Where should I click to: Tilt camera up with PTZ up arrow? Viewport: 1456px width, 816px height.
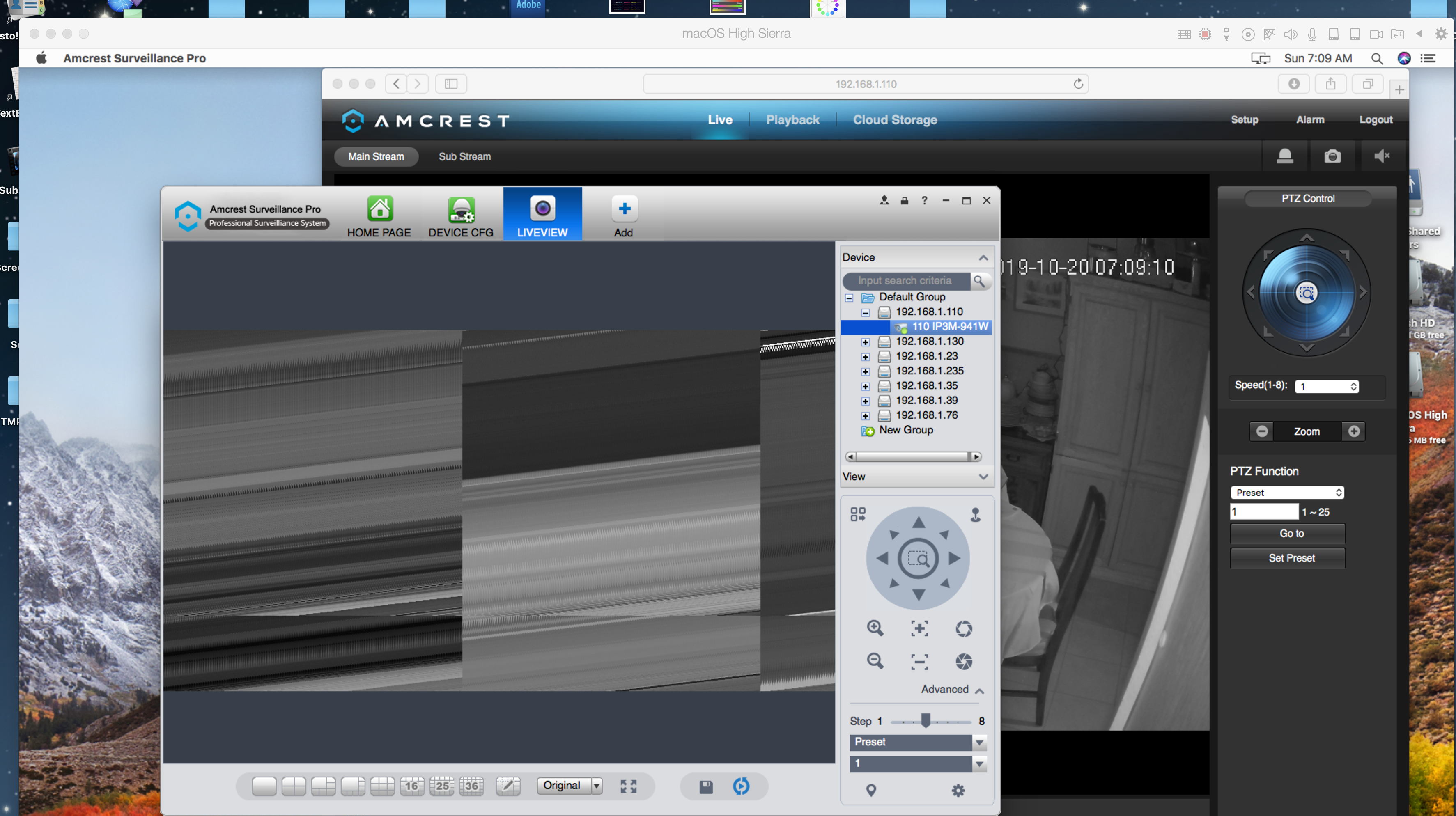coord(919,523)
